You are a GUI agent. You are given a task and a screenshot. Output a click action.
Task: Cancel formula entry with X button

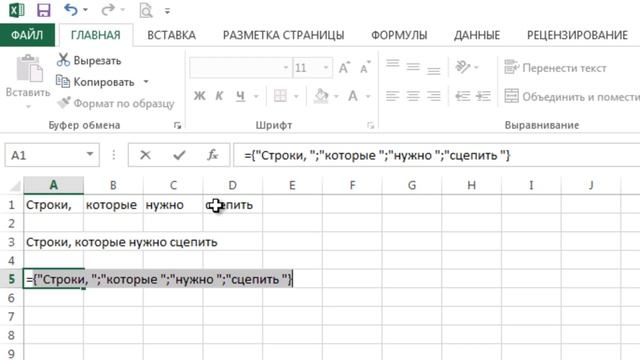coord(145,155)
